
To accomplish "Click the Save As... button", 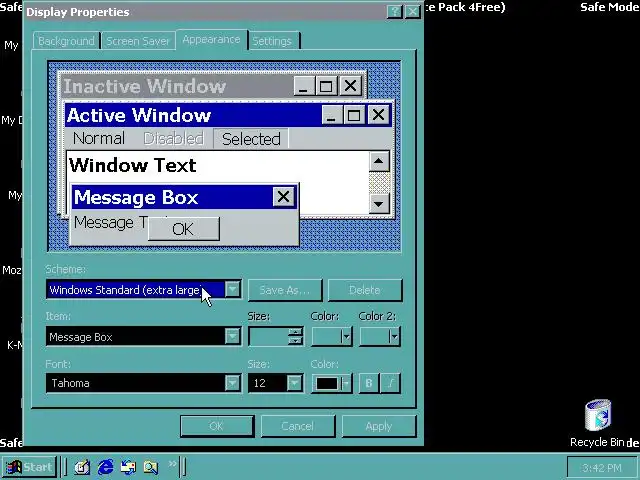I will (x=285, y=290).
